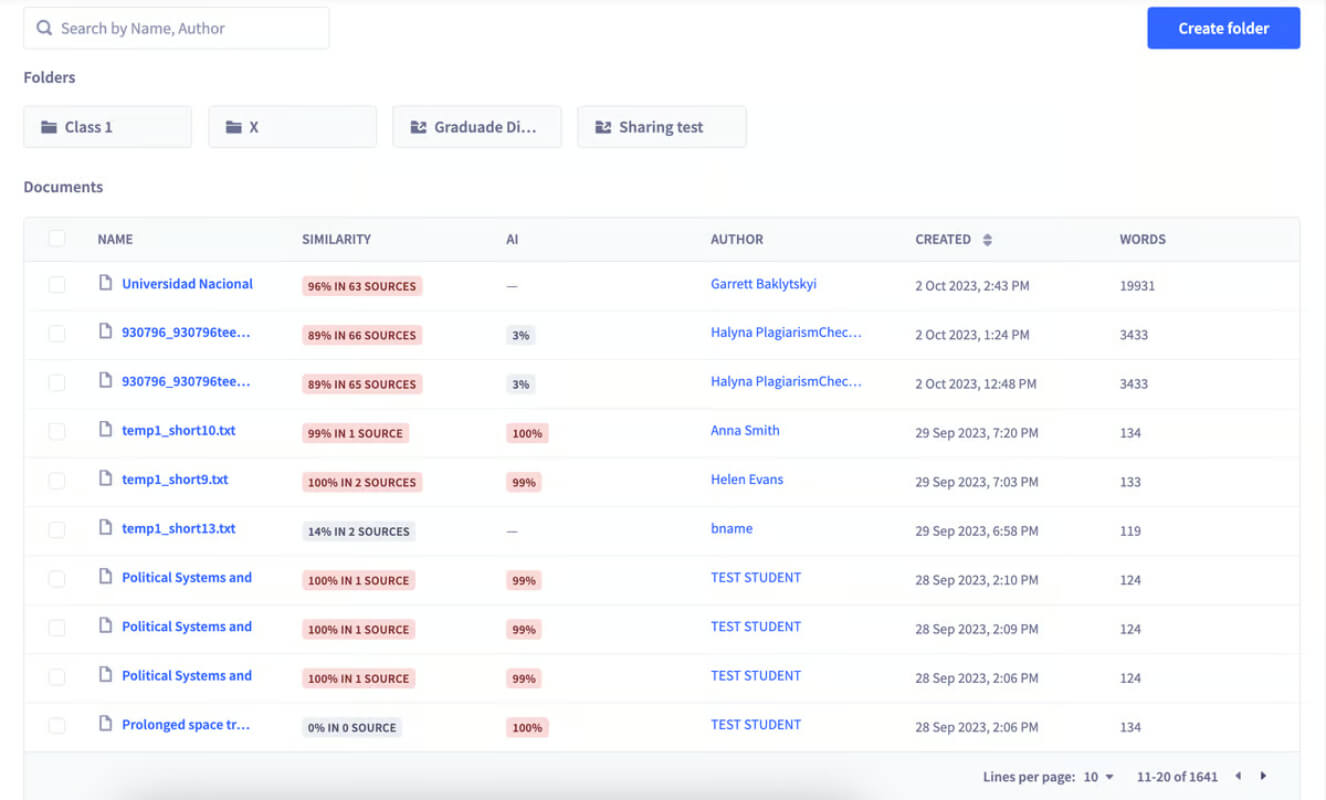1326x800 pixels.
Task: Open shared folder Graduade Di...
Action: [477, 127]
